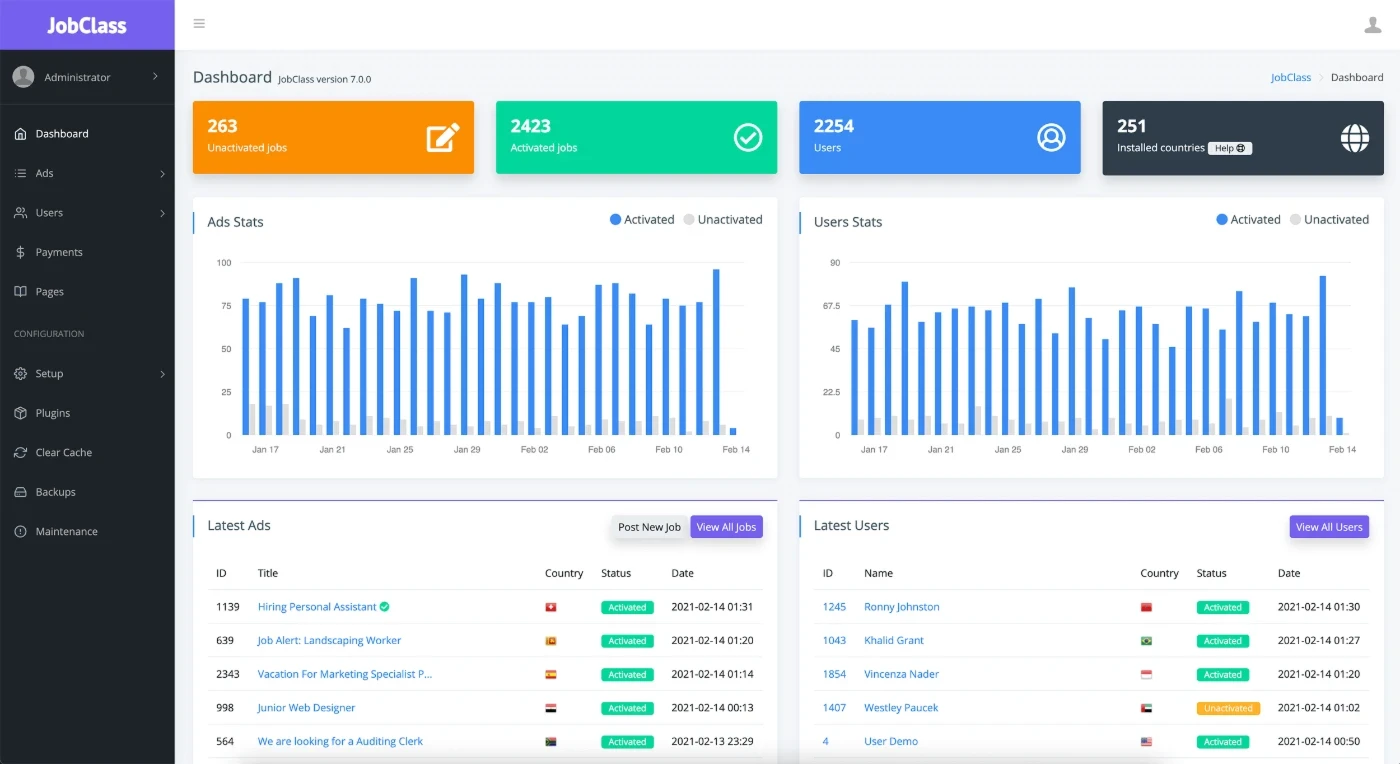Open the Payments menu item
1400x764 pixels.
[59, 253]
